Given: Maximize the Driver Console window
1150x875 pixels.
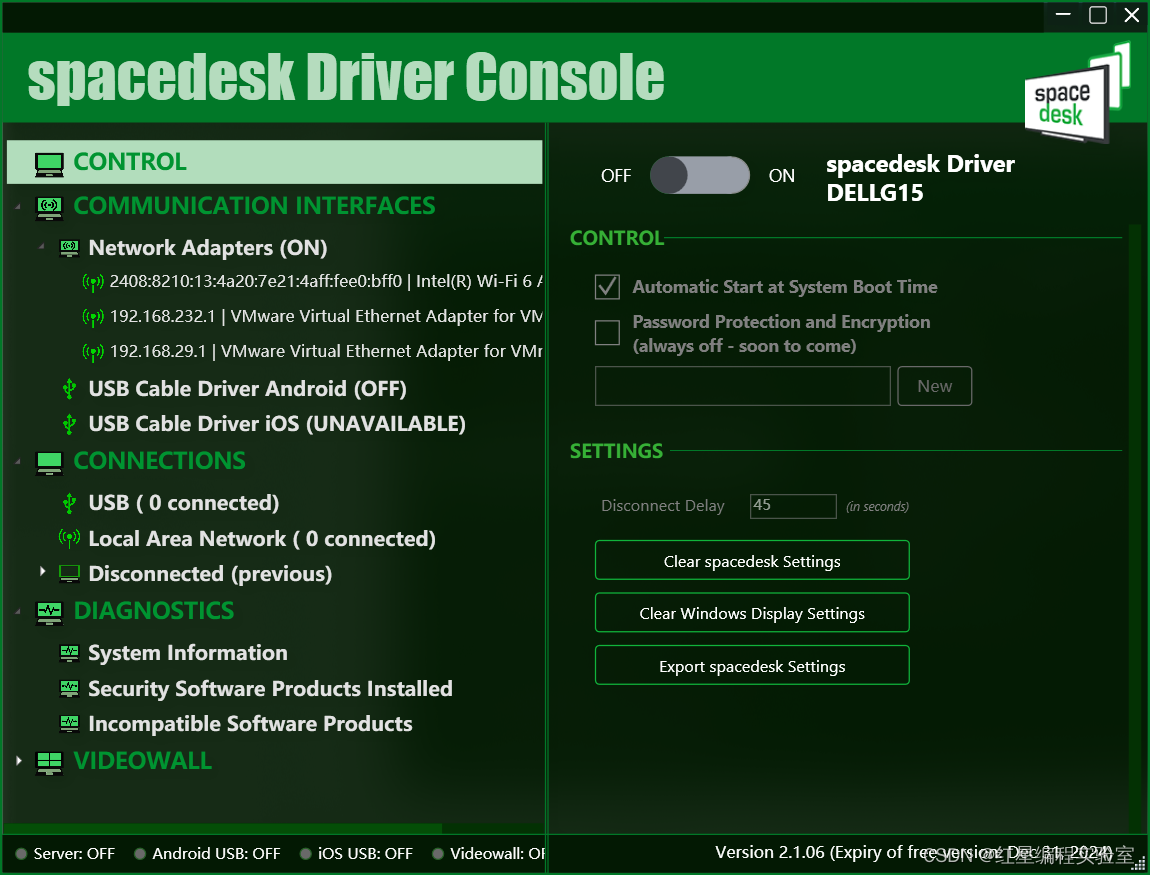Looking at the screenshot, I should 1098,15.
